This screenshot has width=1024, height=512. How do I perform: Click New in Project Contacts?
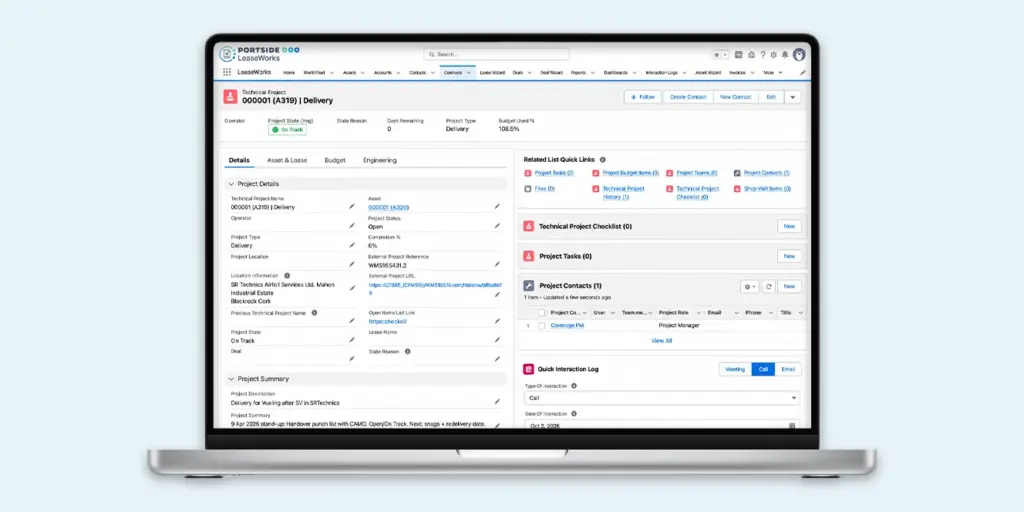coord(789,287)
